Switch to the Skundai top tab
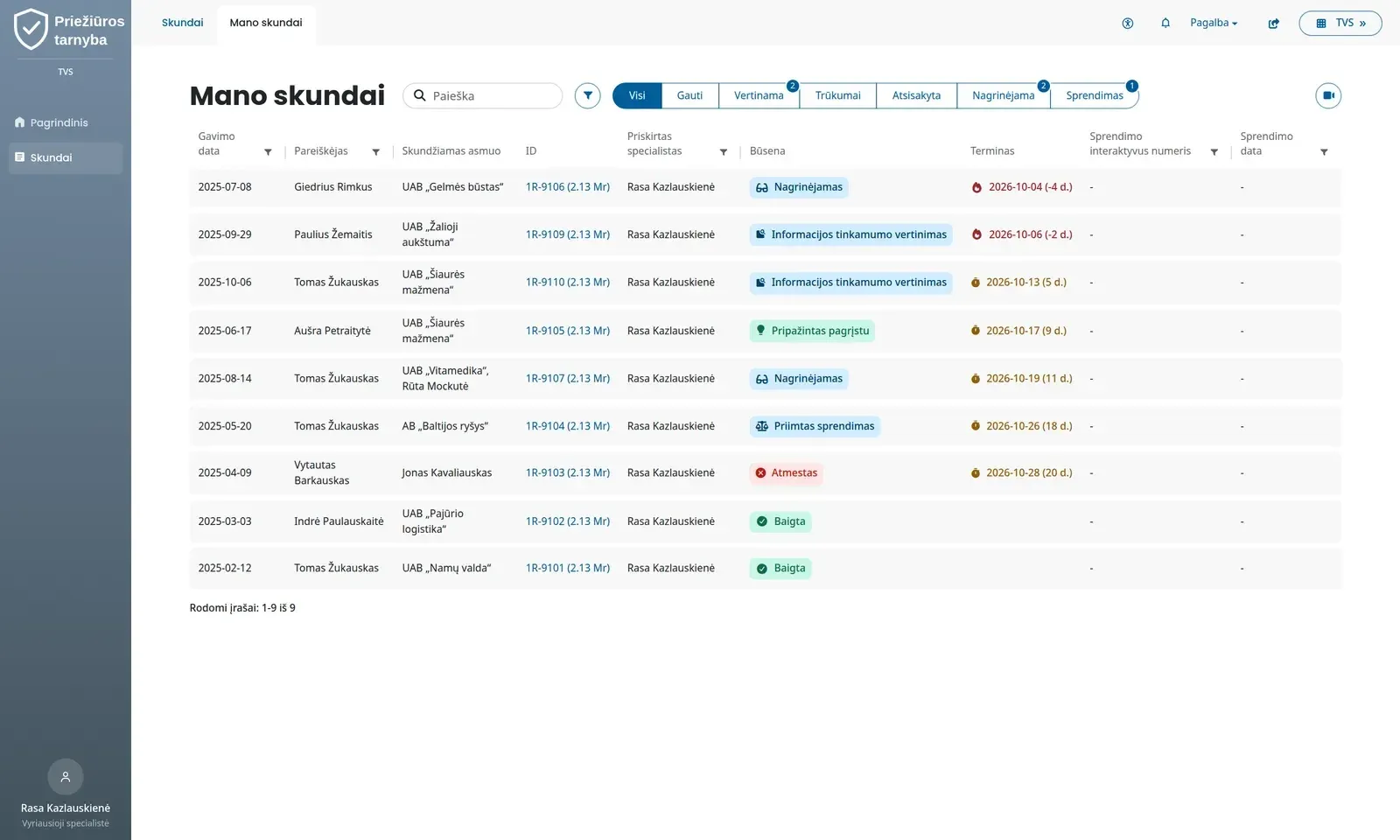 tap(183, 23)
